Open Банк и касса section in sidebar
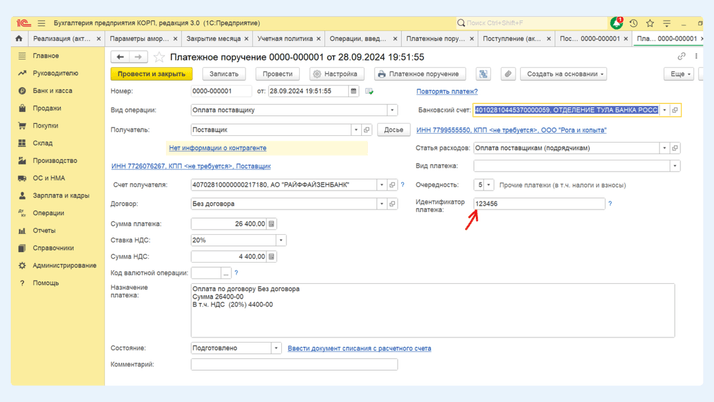 coord(52,91)
